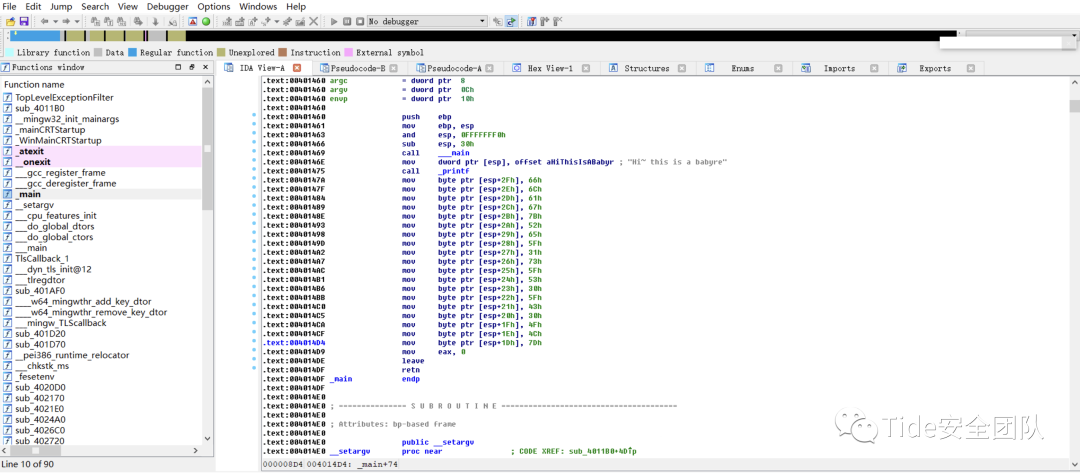Switch to the Pseudocode-B tab
This screenshot has width=1080, height=475.
tap(357, 68)
